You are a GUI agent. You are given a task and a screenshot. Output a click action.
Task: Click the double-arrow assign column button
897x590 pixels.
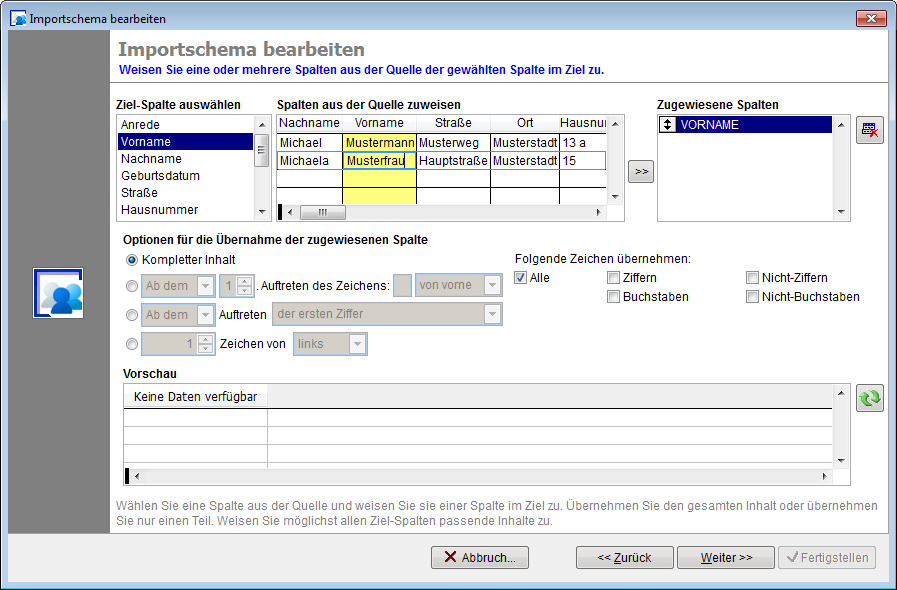(x=641, y=172)
